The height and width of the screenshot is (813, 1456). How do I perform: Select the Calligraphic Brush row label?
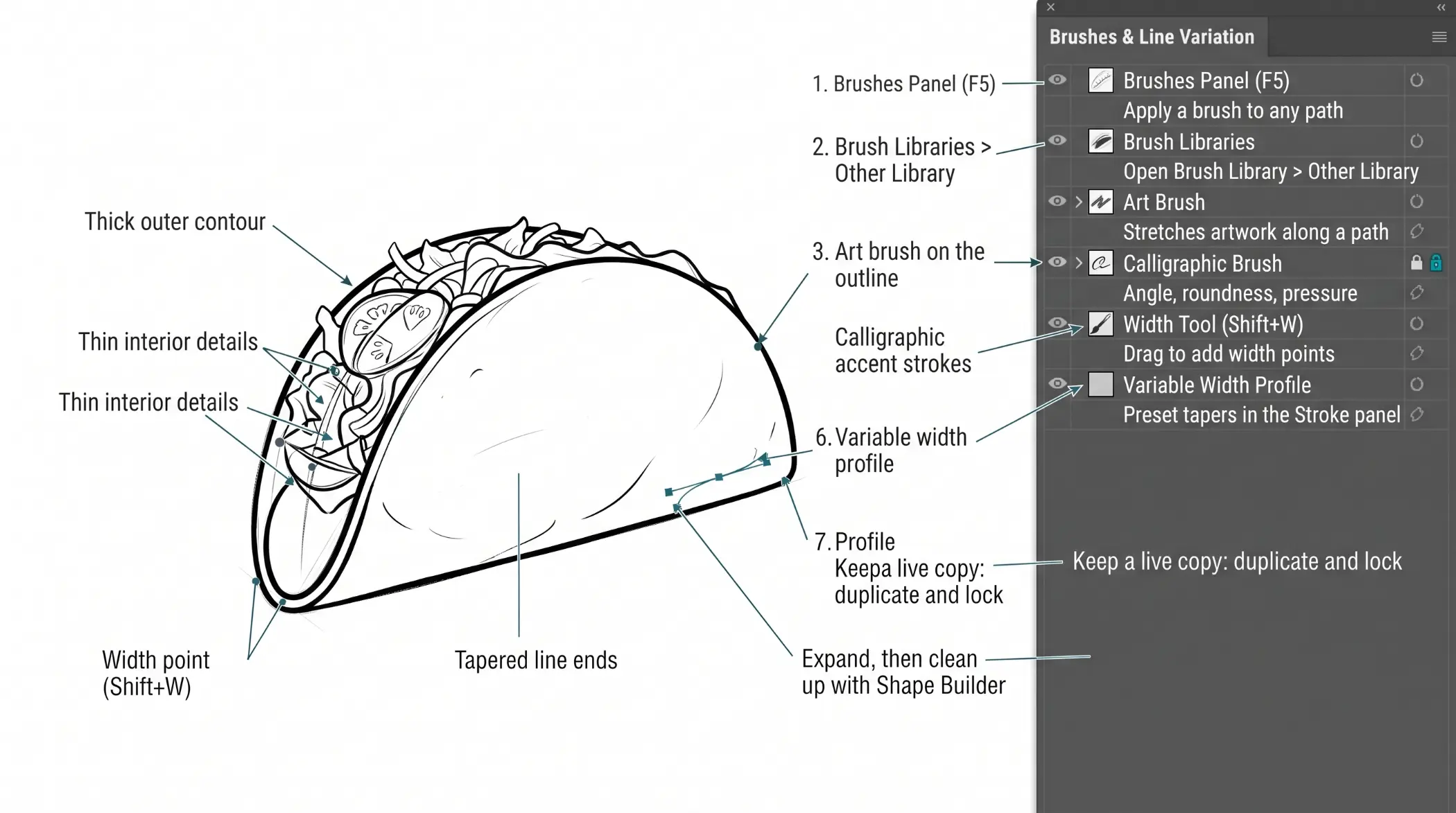pyautogui.click(x=1202, y=264)
